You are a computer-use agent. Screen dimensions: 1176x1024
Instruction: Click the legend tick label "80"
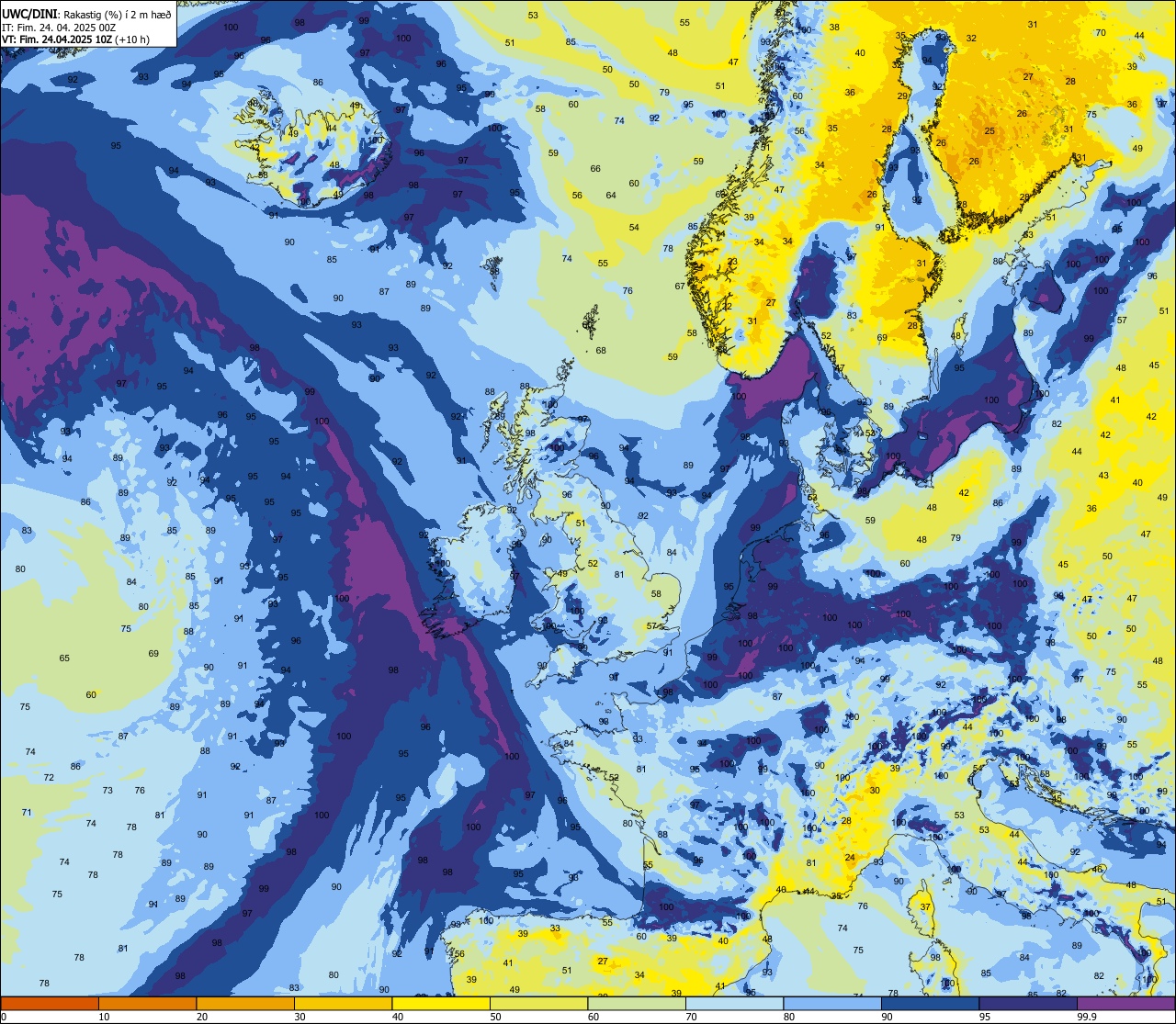point(789,1017)
